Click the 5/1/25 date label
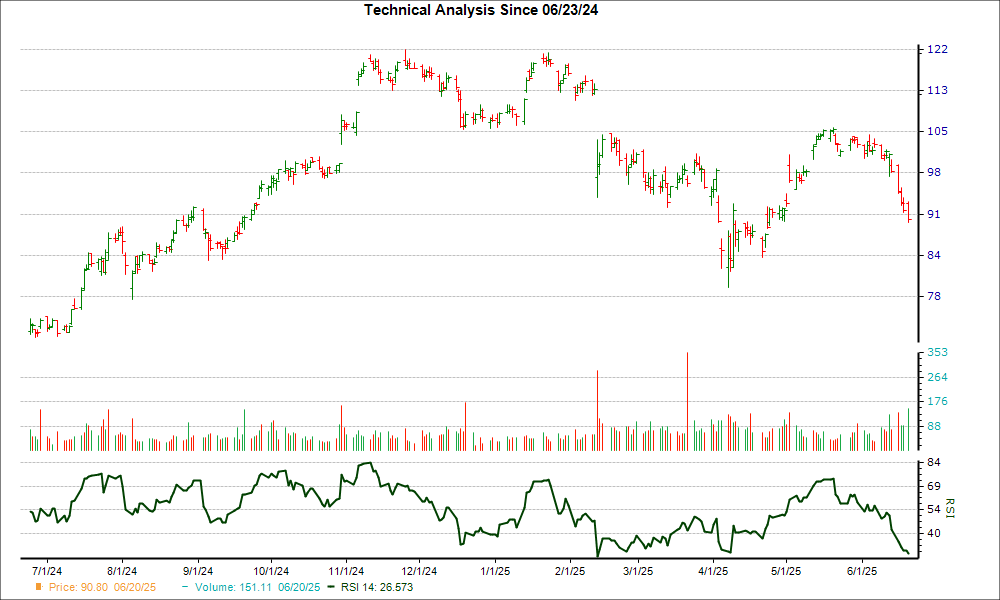 pos(786,571)
